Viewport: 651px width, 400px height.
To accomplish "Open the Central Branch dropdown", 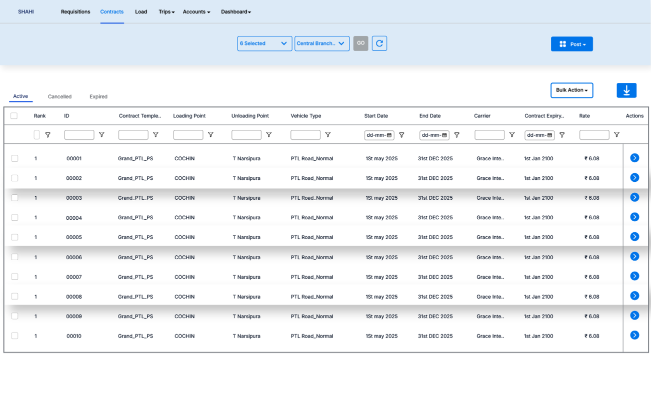I will (322, 44).
